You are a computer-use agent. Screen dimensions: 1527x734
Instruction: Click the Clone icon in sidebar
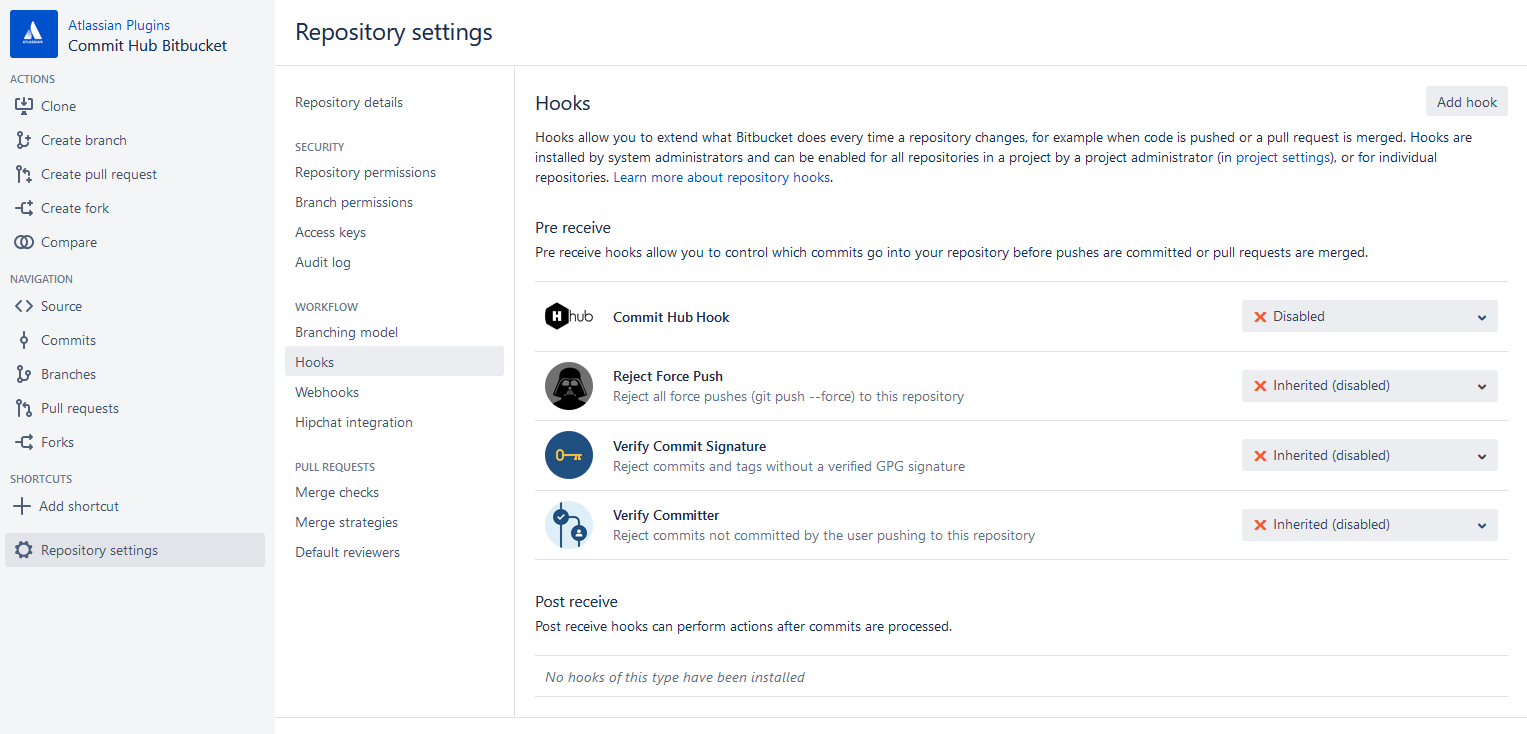point(24,106)
